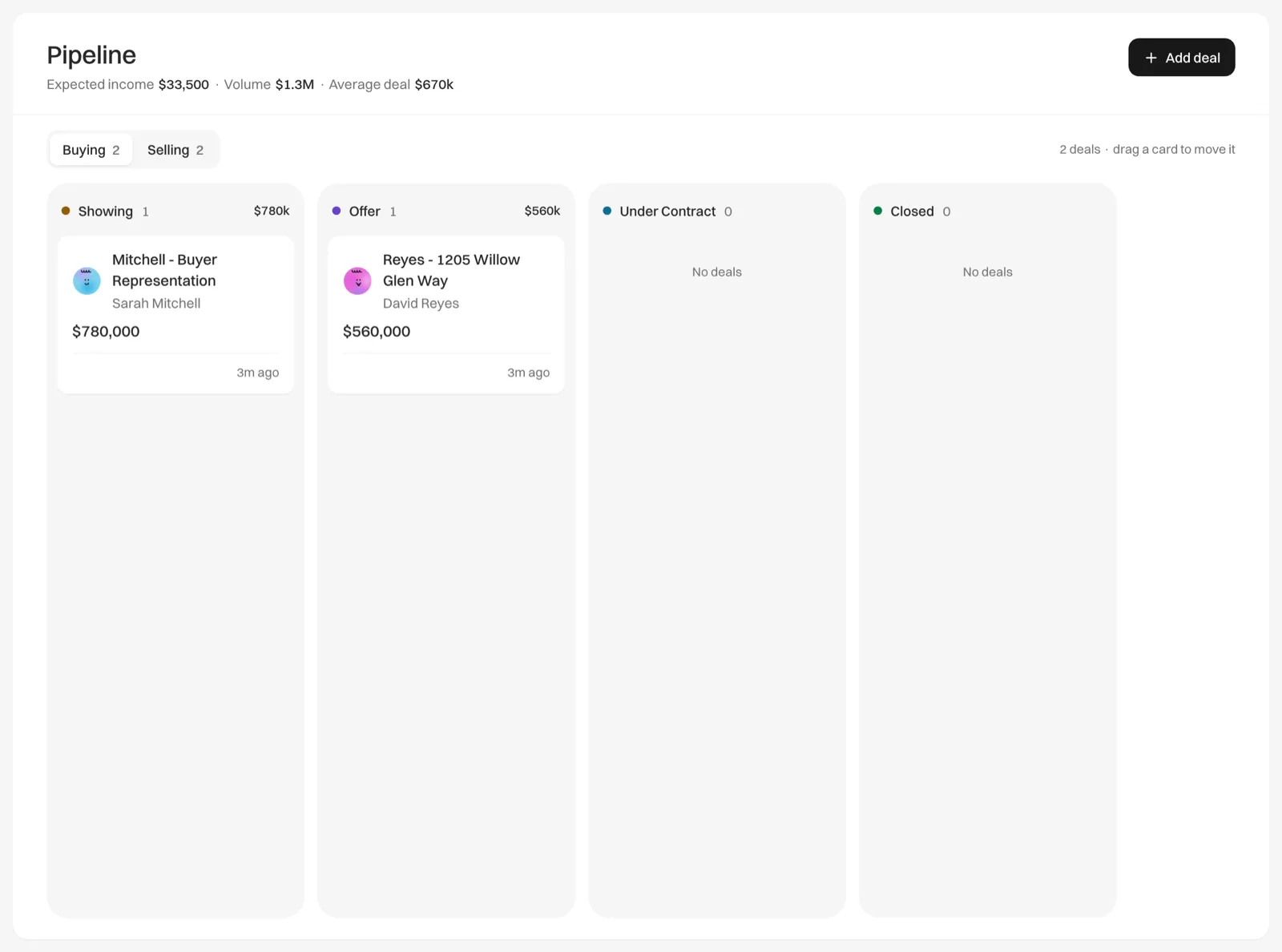1282x952 pixels.
Task: Click No deals text under Closed
Action: (988, 272)
